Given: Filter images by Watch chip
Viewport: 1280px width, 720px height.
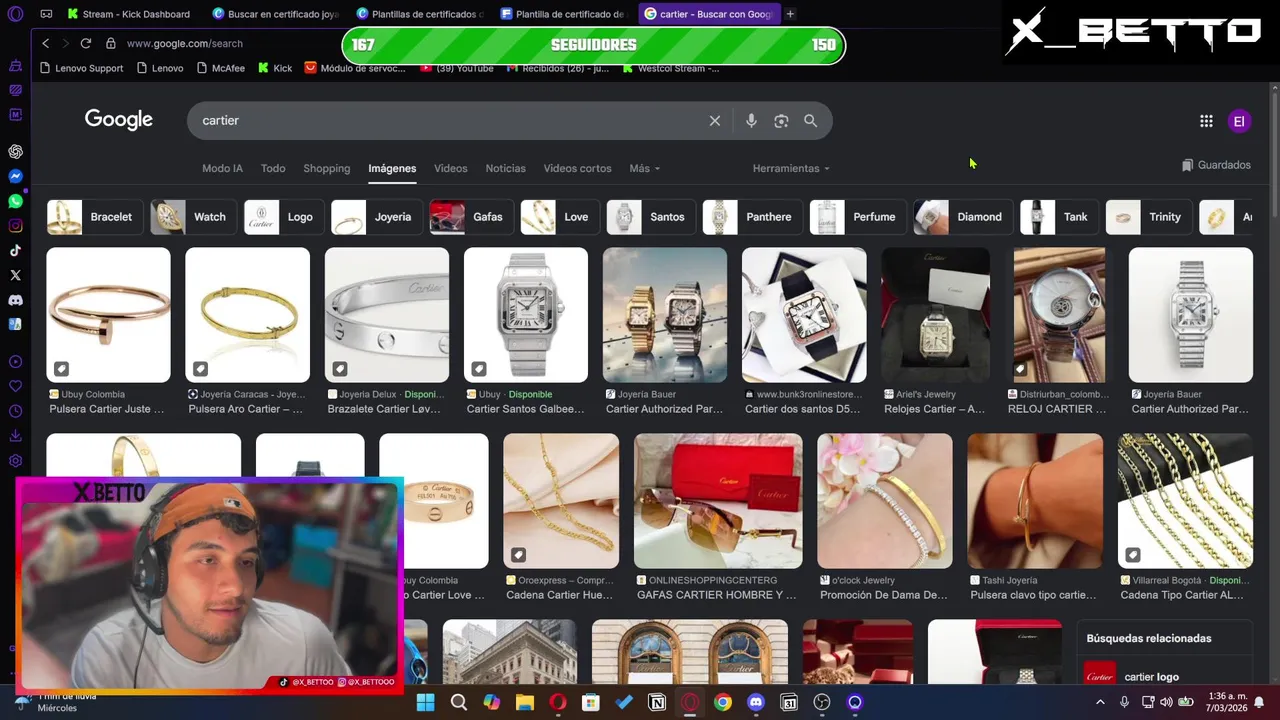Looking at the screenshot, I should [x=193, y=217].
